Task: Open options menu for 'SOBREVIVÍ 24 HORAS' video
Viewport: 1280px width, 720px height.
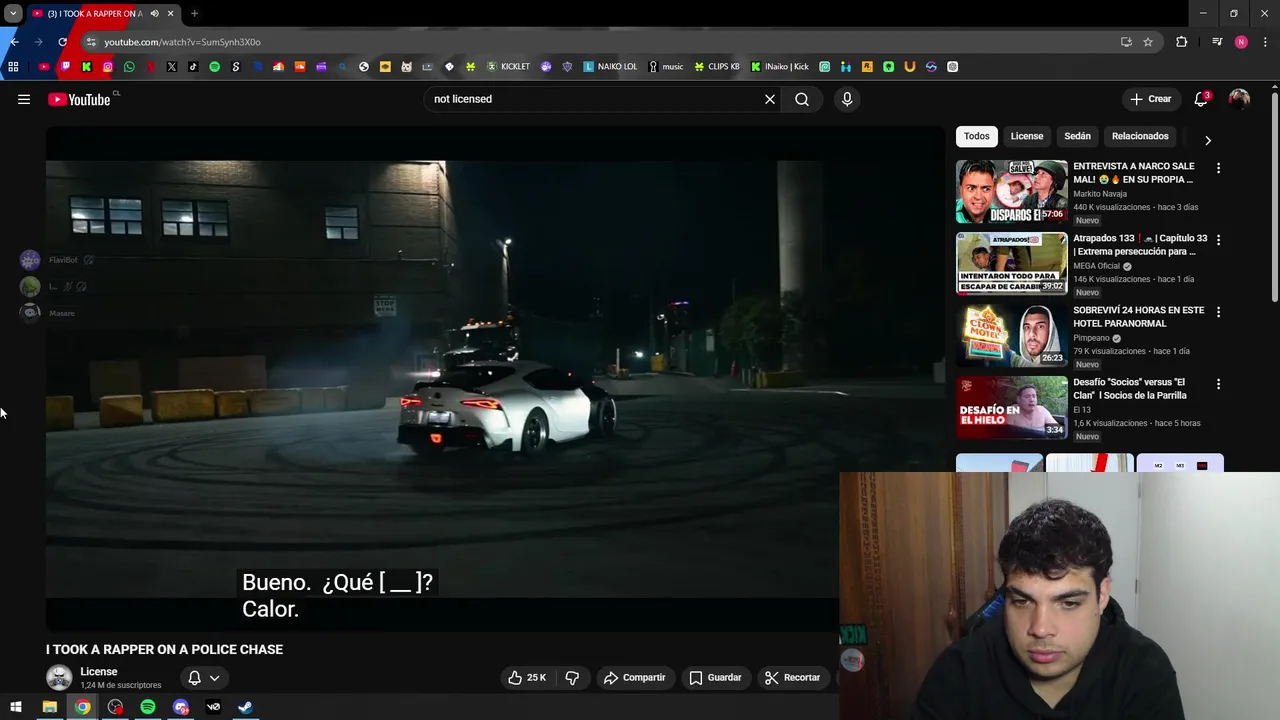Action: (x=1218, y=312)
